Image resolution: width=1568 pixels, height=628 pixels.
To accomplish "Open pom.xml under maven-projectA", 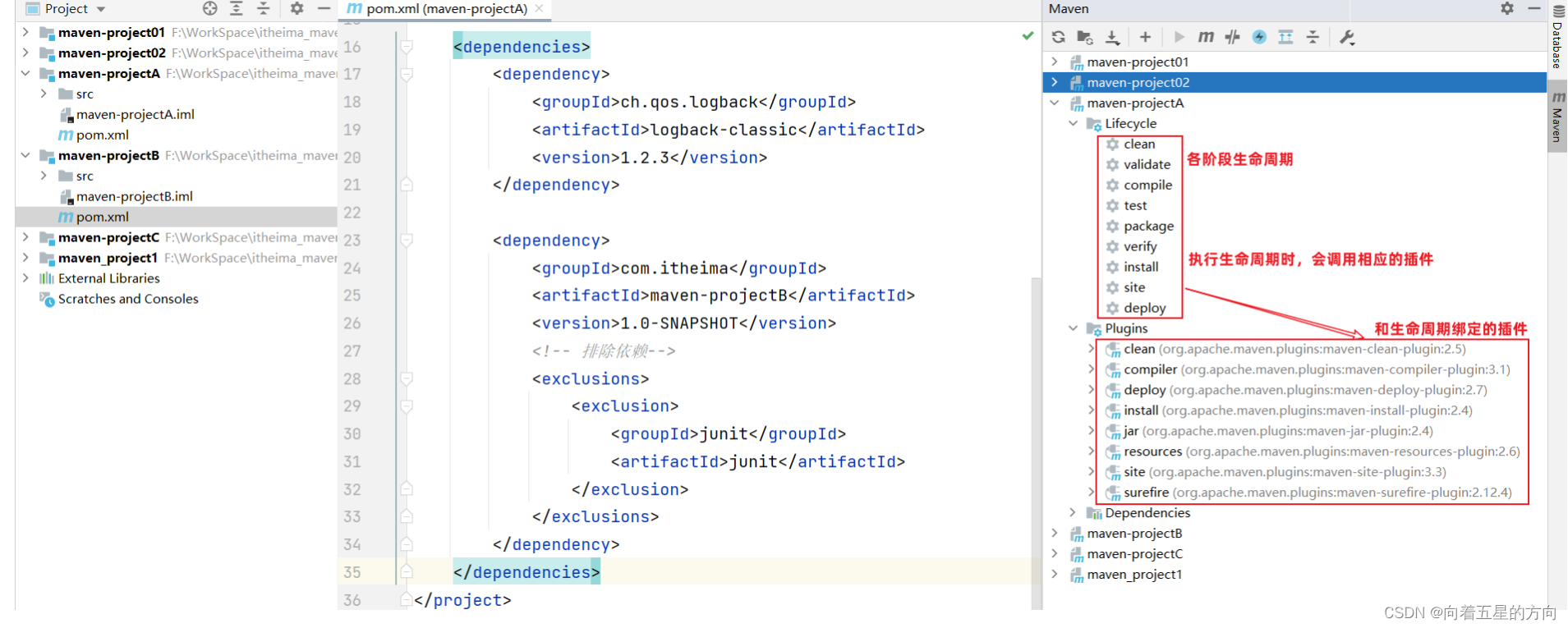I will [x=94, y=135].
